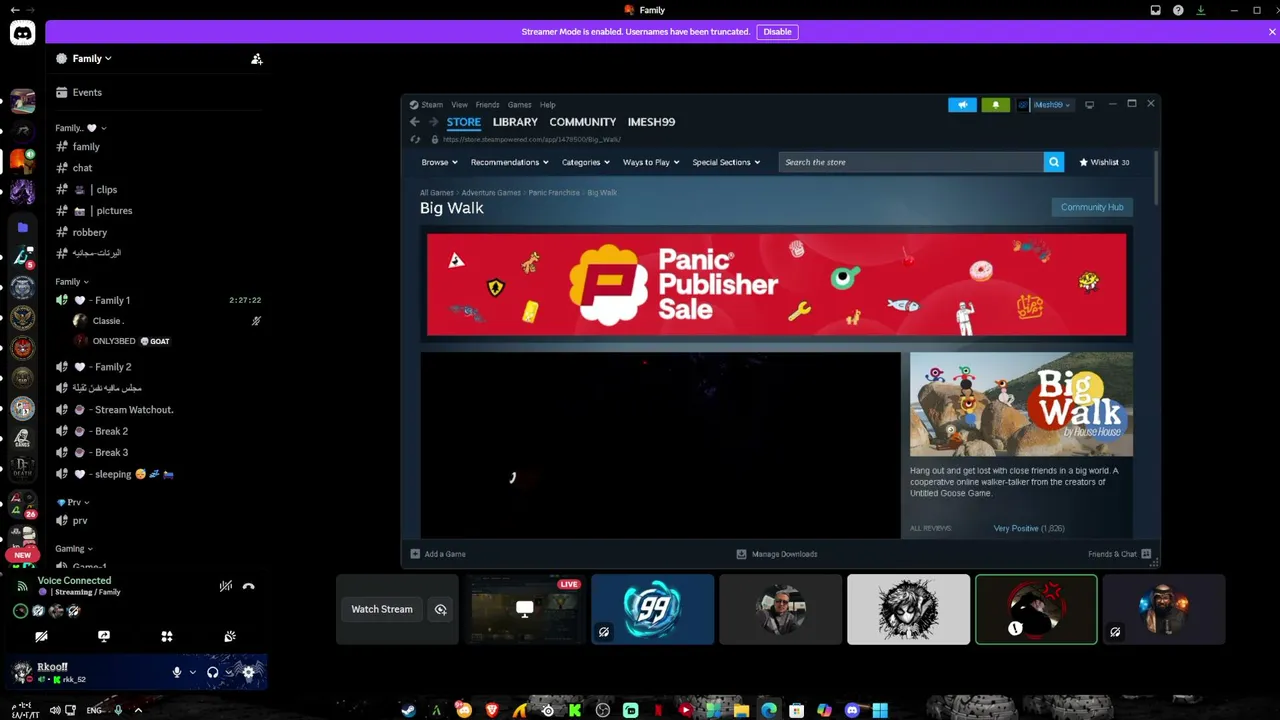This screenshot has height=720, width=1280.
Task: Open the Community Hub button for Big Walk
Action: coord(1092,207)
